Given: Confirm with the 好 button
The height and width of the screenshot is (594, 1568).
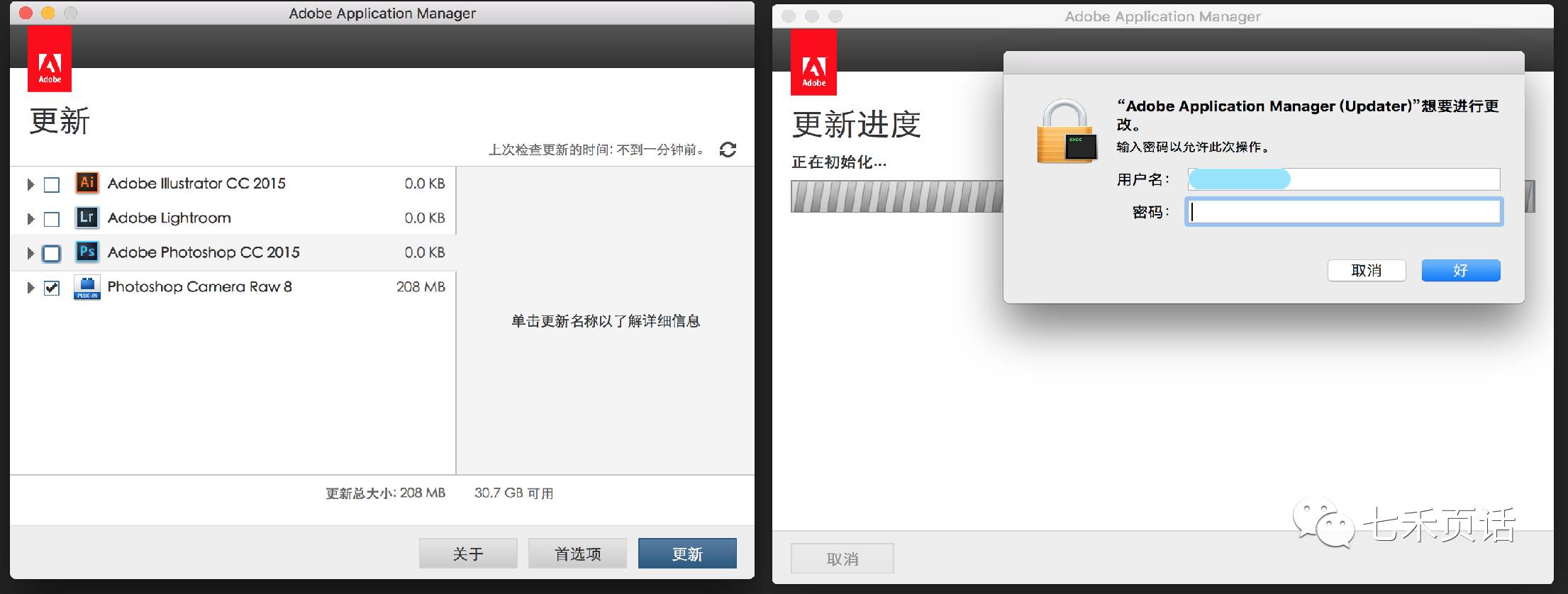Looking at the screenshot, I should (1461, 270).
